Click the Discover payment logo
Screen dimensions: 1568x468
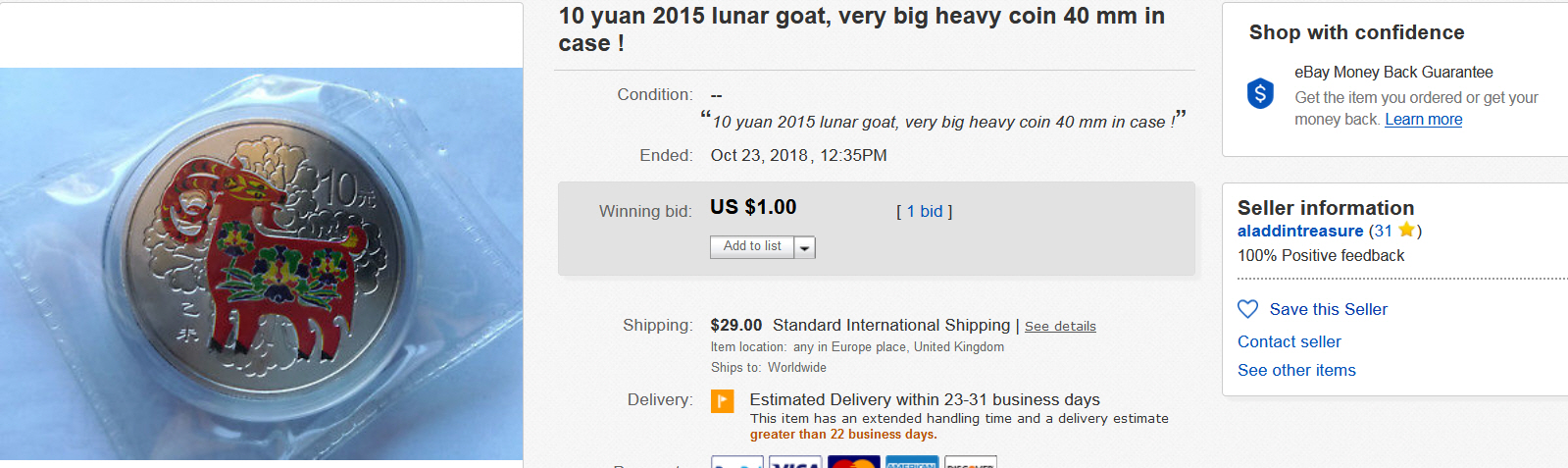click(970, 462)
